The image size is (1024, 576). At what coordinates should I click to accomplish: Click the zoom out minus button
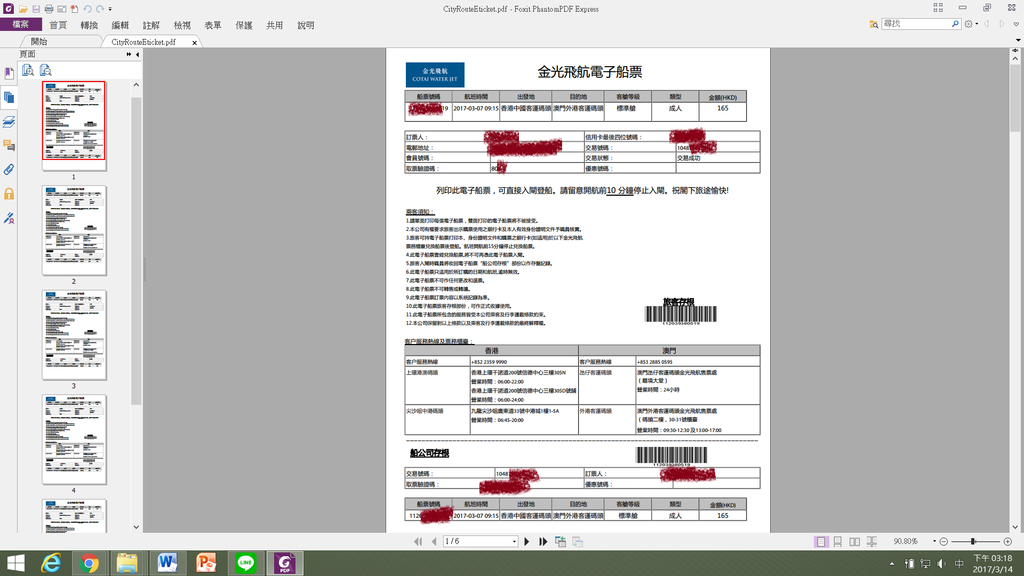[x=944, y=541]
